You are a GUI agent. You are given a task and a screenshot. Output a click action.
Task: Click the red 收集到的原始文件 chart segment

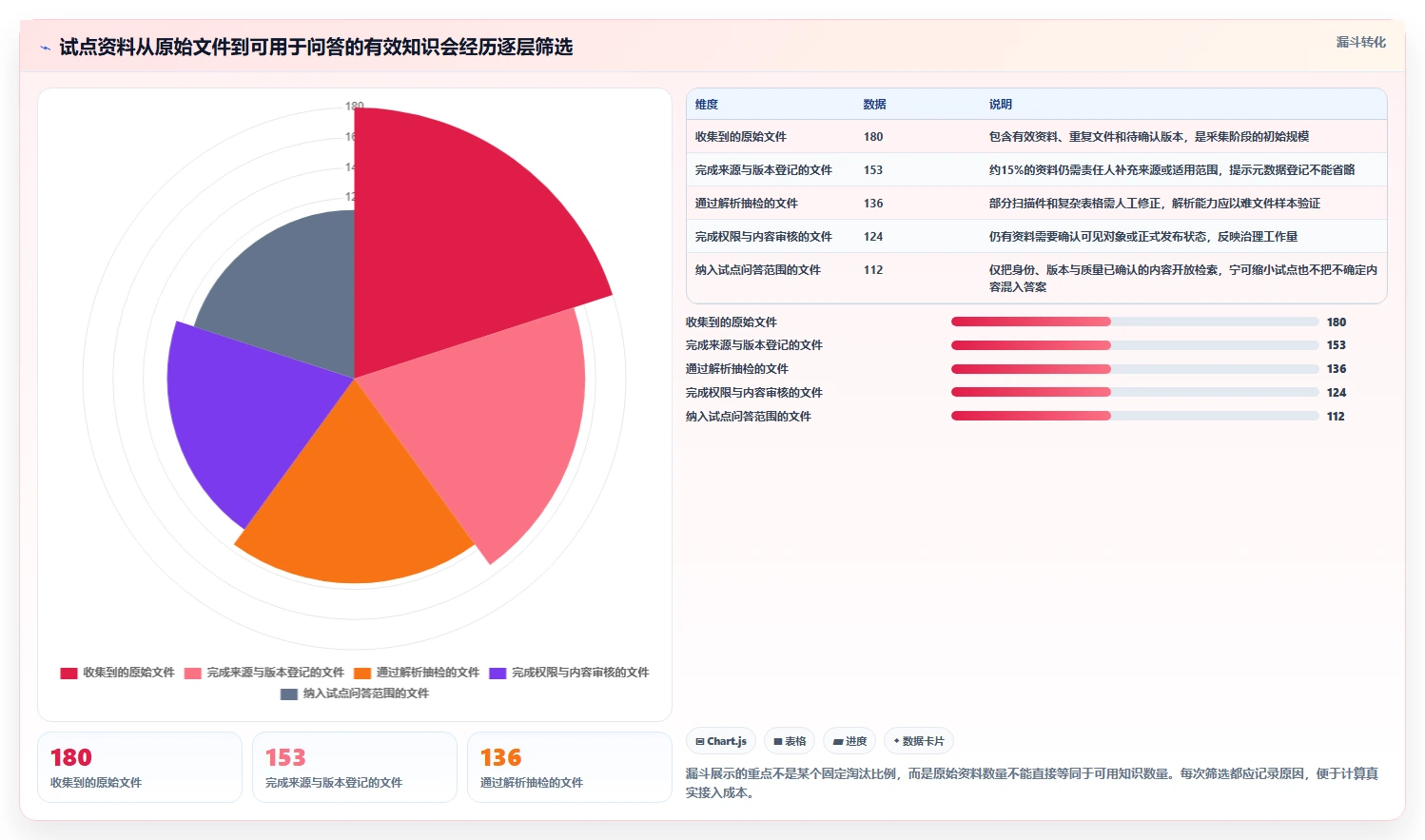(x=457, y=238)
